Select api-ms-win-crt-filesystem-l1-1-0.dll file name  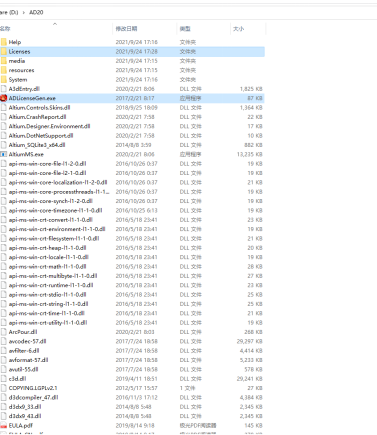(54, 238)
